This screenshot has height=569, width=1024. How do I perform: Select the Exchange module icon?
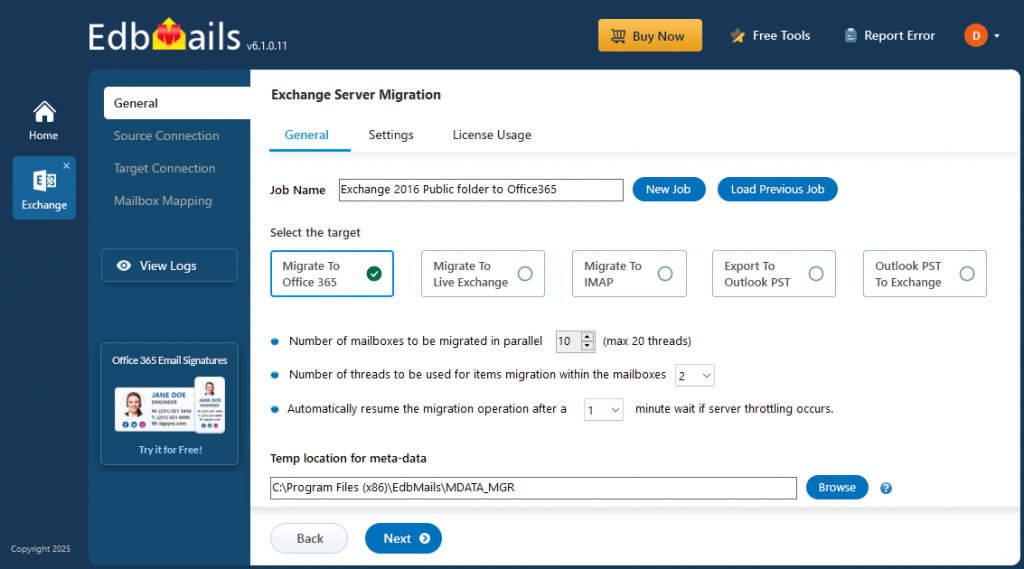pos(44,188)
